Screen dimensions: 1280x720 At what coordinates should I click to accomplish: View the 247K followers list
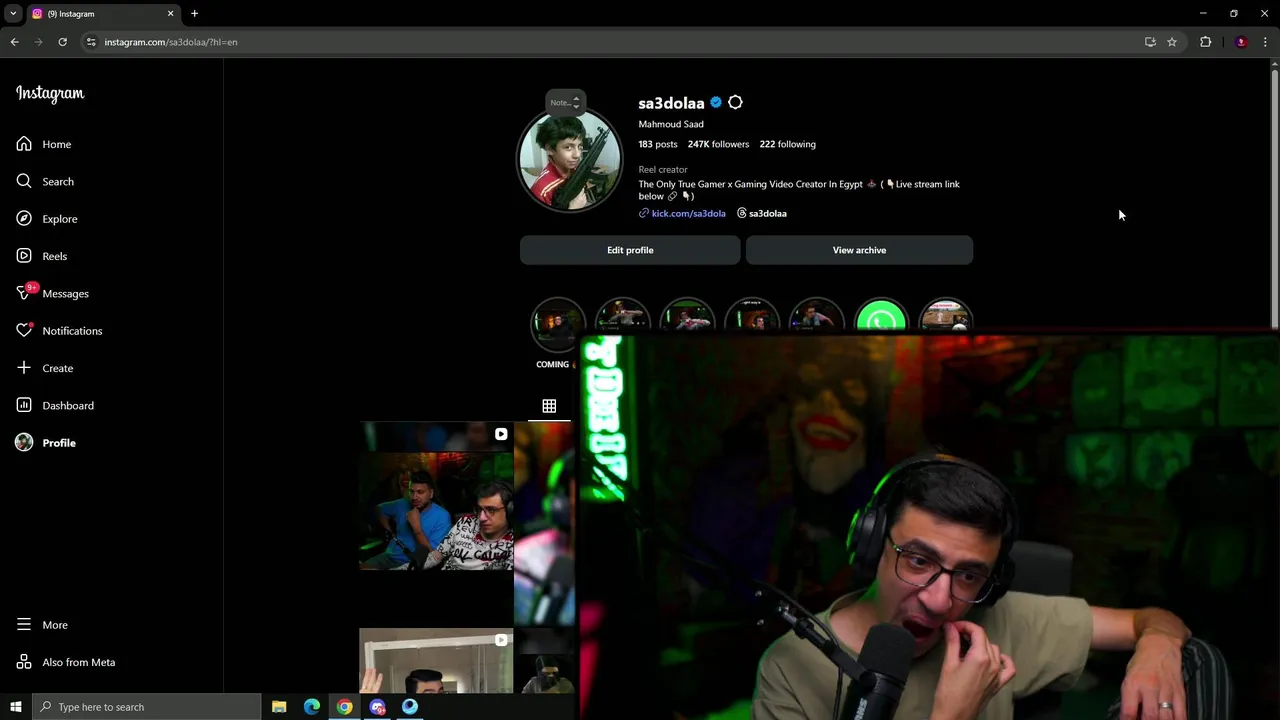point(718,144)
